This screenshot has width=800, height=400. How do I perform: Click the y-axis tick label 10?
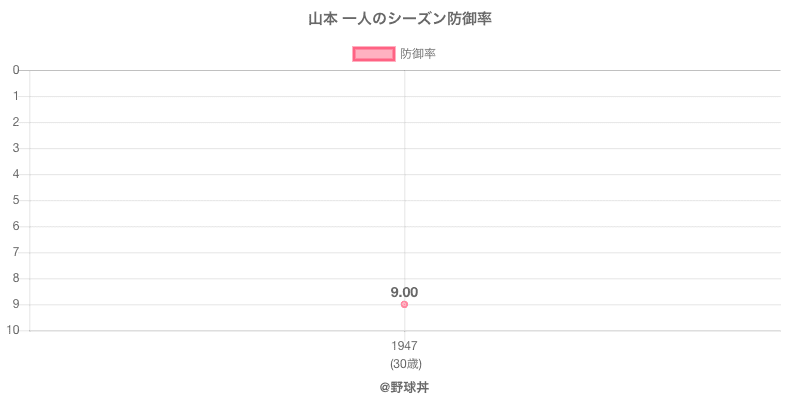point(14,330)
